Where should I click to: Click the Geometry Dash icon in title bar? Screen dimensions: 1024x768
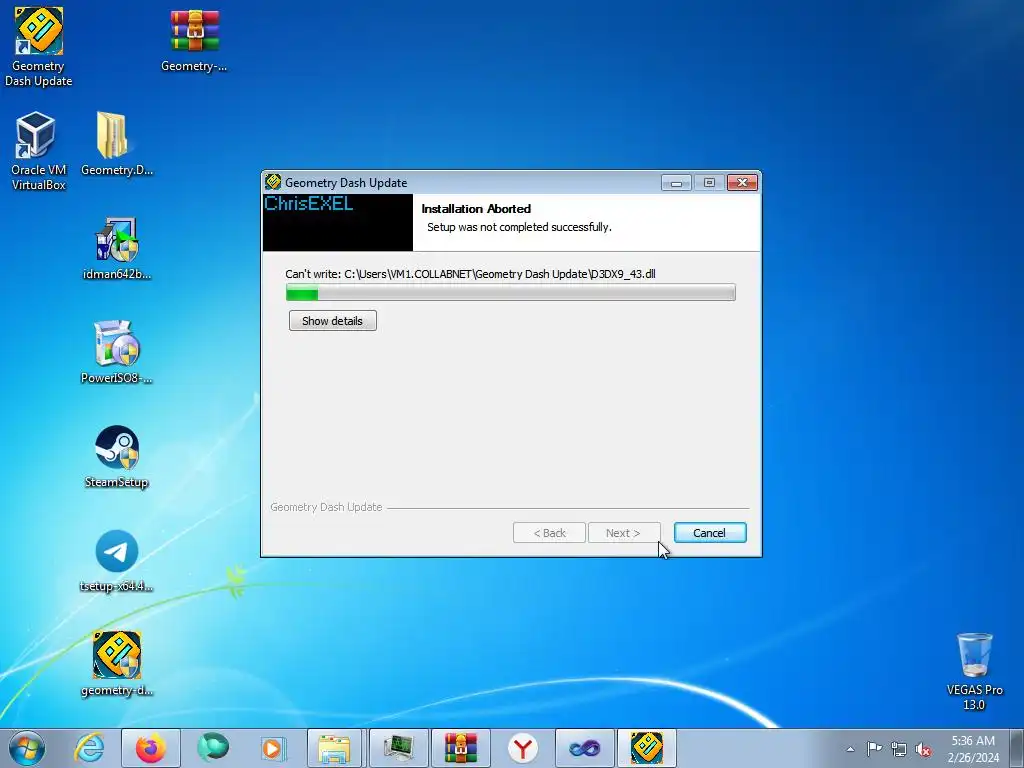point(273,182)
